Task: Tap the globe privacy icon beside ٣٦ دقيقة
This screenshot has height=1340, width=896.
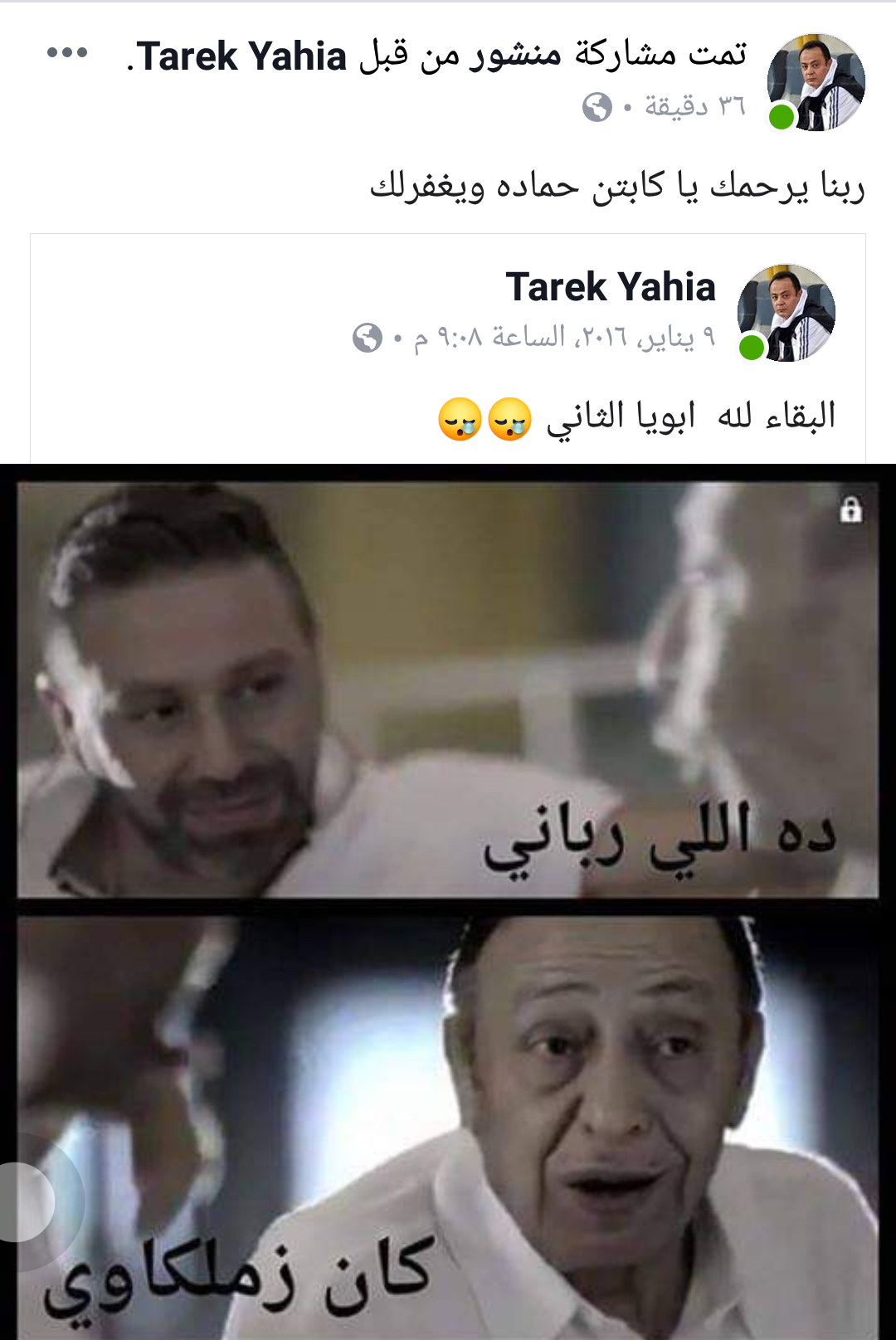Action: [x=597, y=107]
